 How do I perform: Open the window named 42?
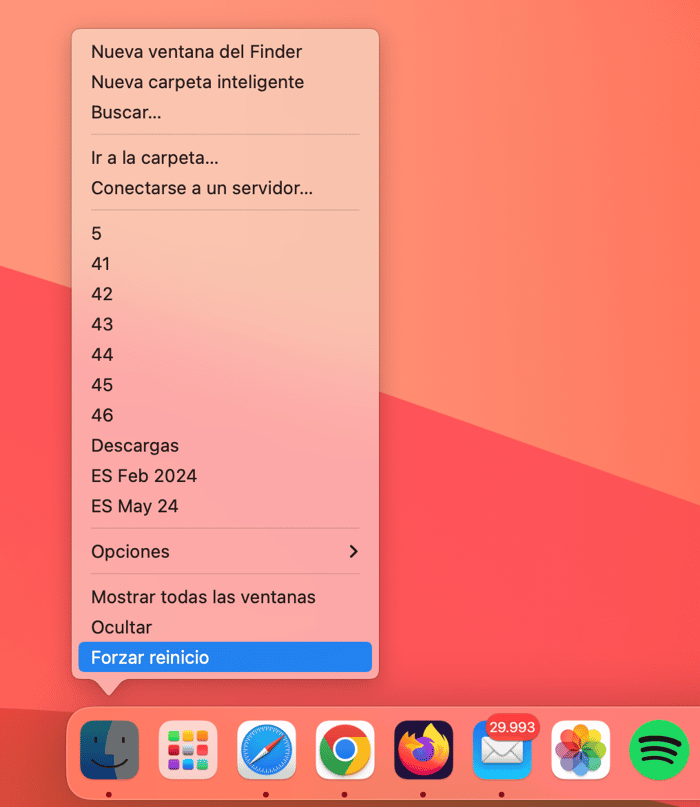[x=225, y=294]
